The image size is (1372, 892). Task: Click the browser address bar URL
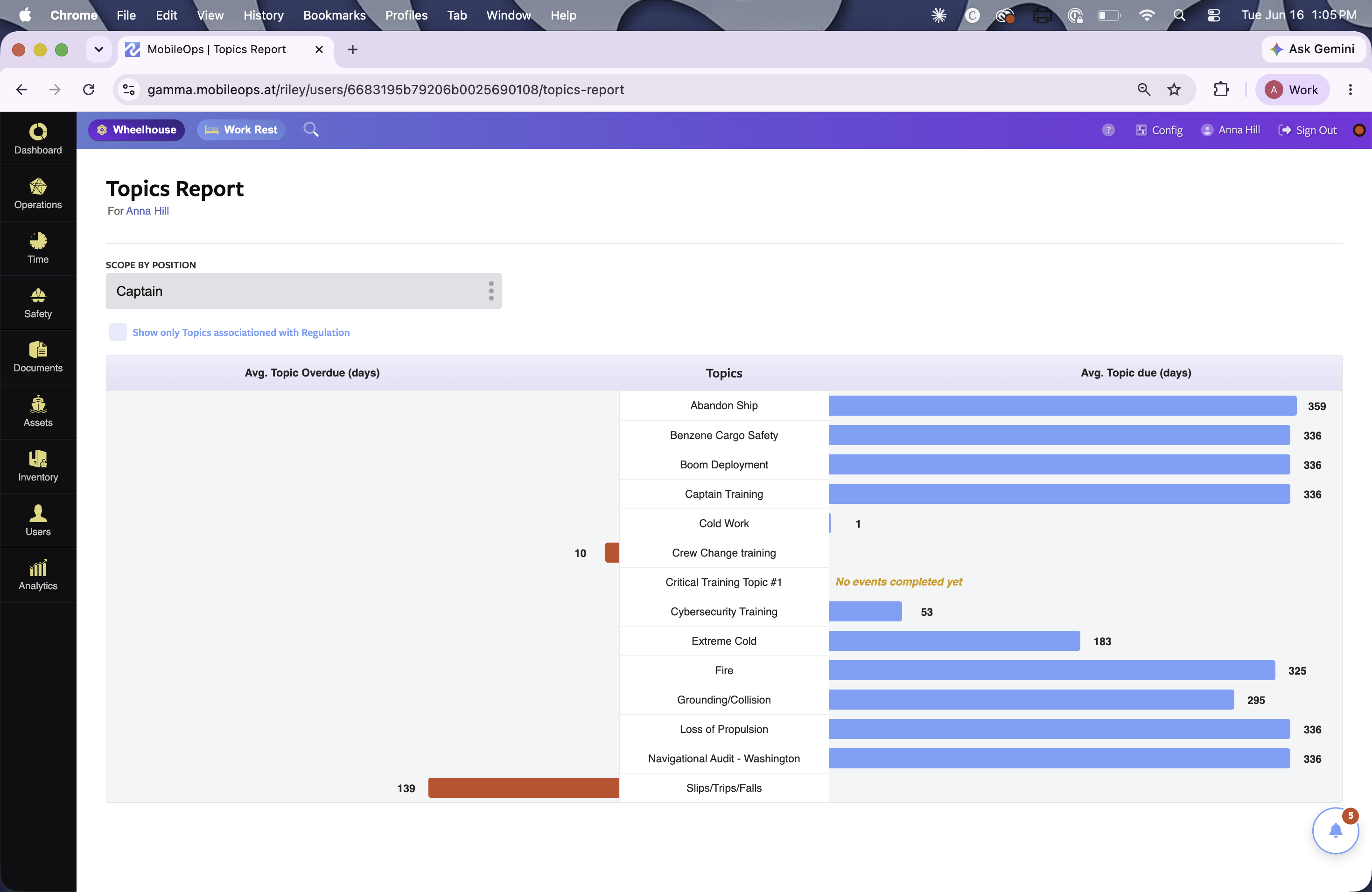[385, 89]
